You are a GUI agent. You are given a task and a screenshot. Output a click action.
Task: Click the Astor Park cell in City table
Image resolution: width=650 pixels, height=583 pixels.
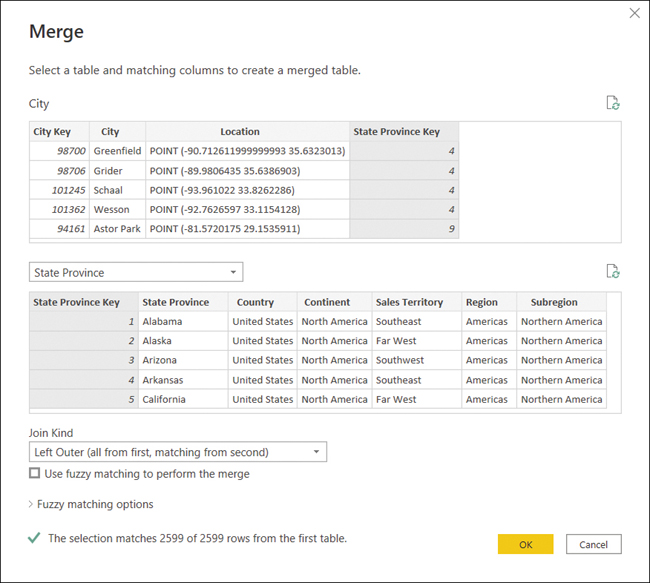[x=117, y=229]
